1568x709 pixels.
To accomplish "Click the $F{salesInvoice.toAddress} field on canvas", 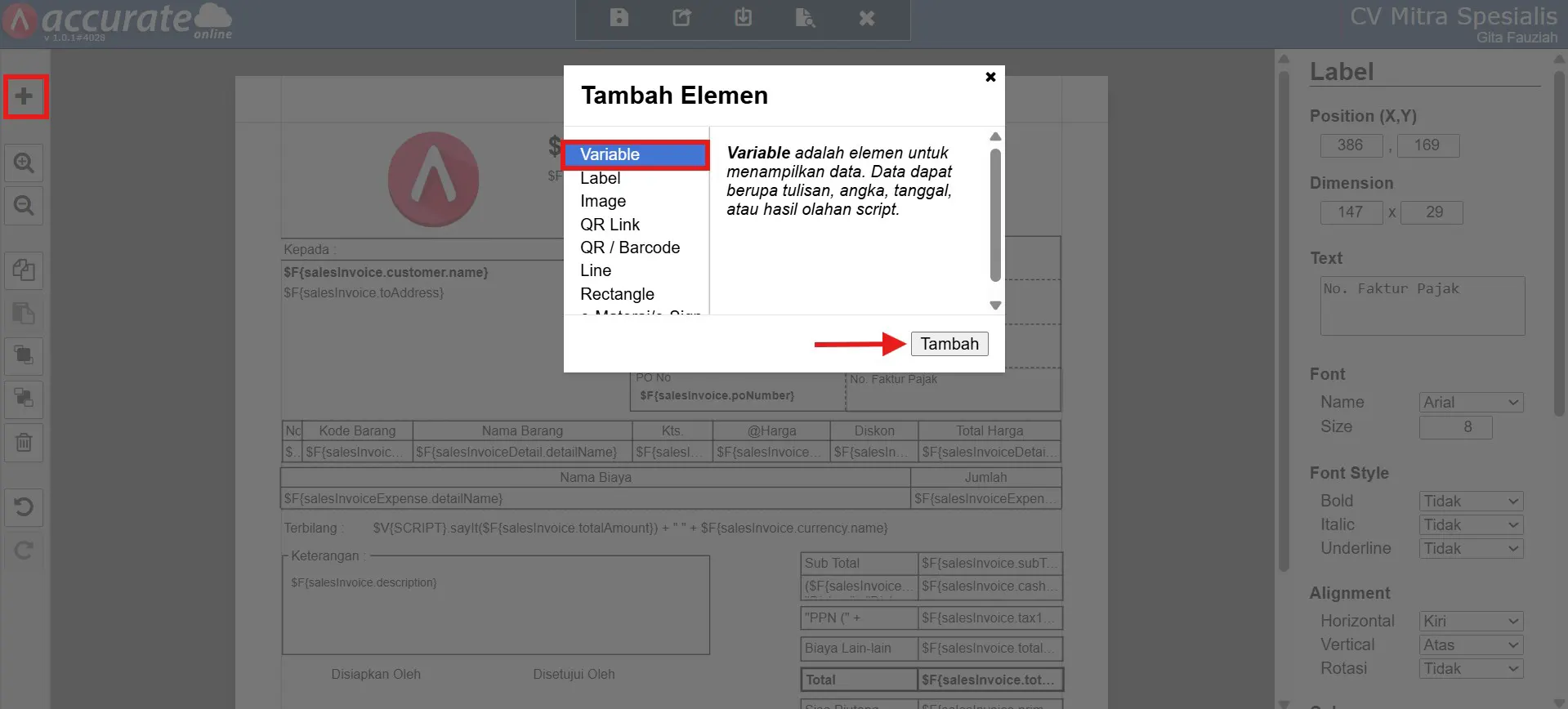I will pyautogui.click(x=364, y=292).
